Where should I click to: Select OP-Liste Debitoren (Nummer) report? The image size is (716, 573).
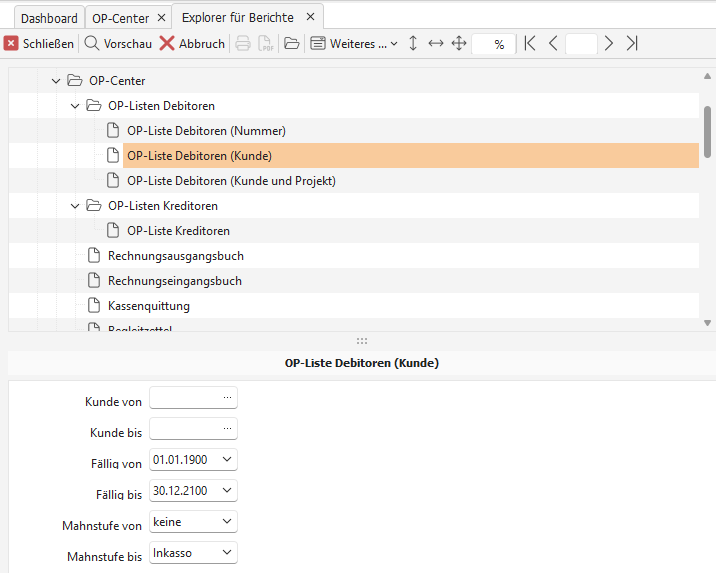206,131
